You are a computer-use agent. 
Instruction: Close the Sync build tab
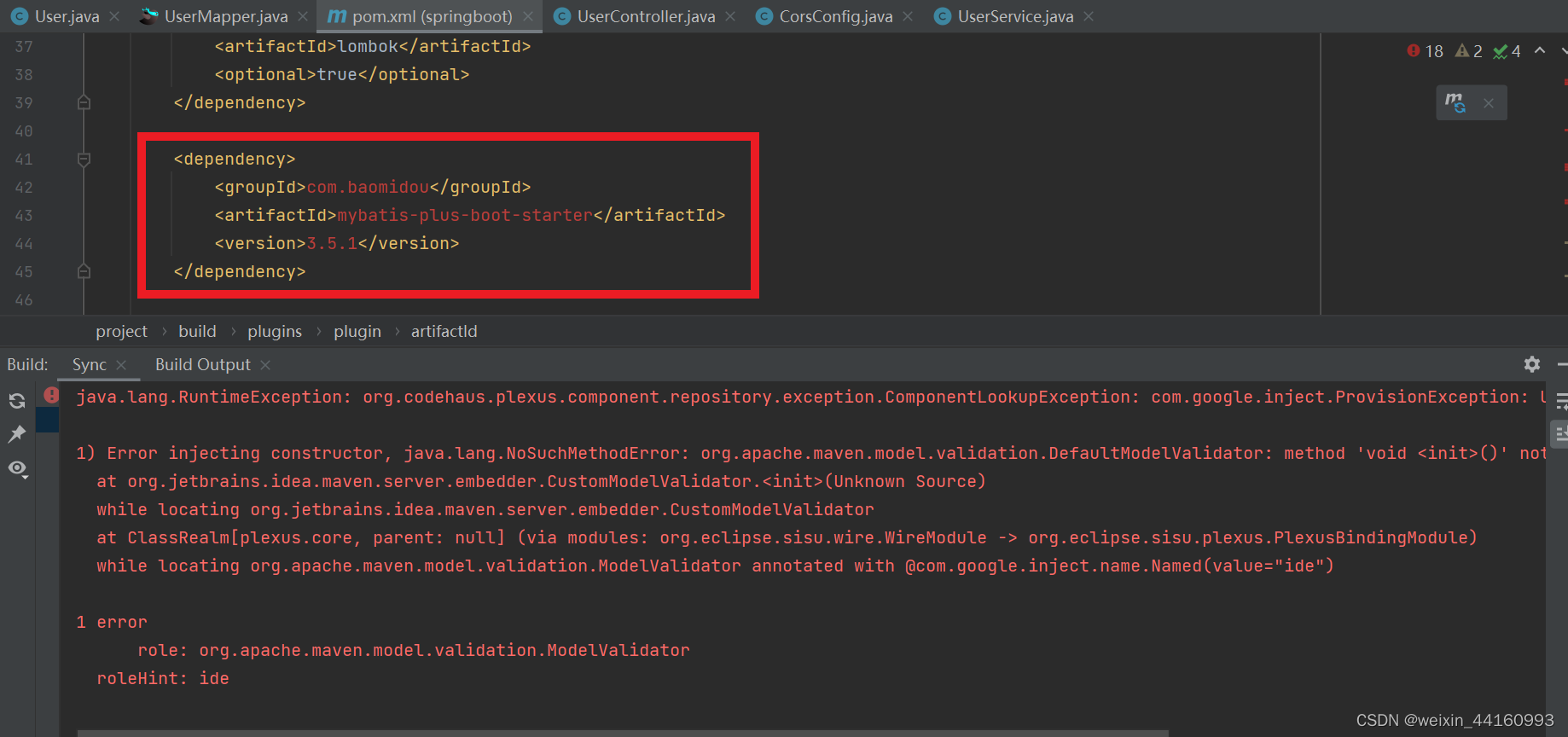click(121, 365)
